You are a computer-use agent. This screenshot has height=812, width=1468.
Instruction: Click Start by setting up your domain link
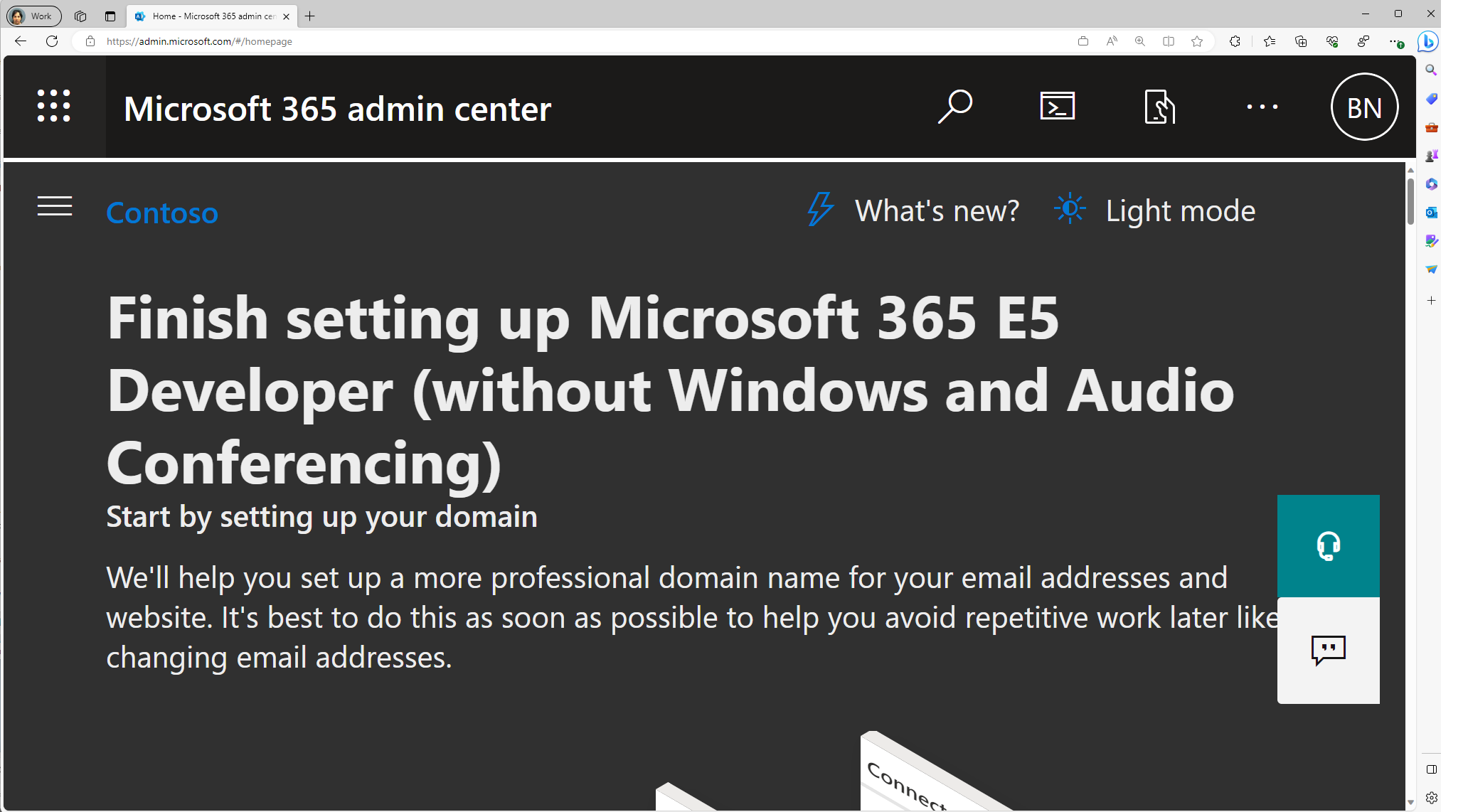pos(322,516)
